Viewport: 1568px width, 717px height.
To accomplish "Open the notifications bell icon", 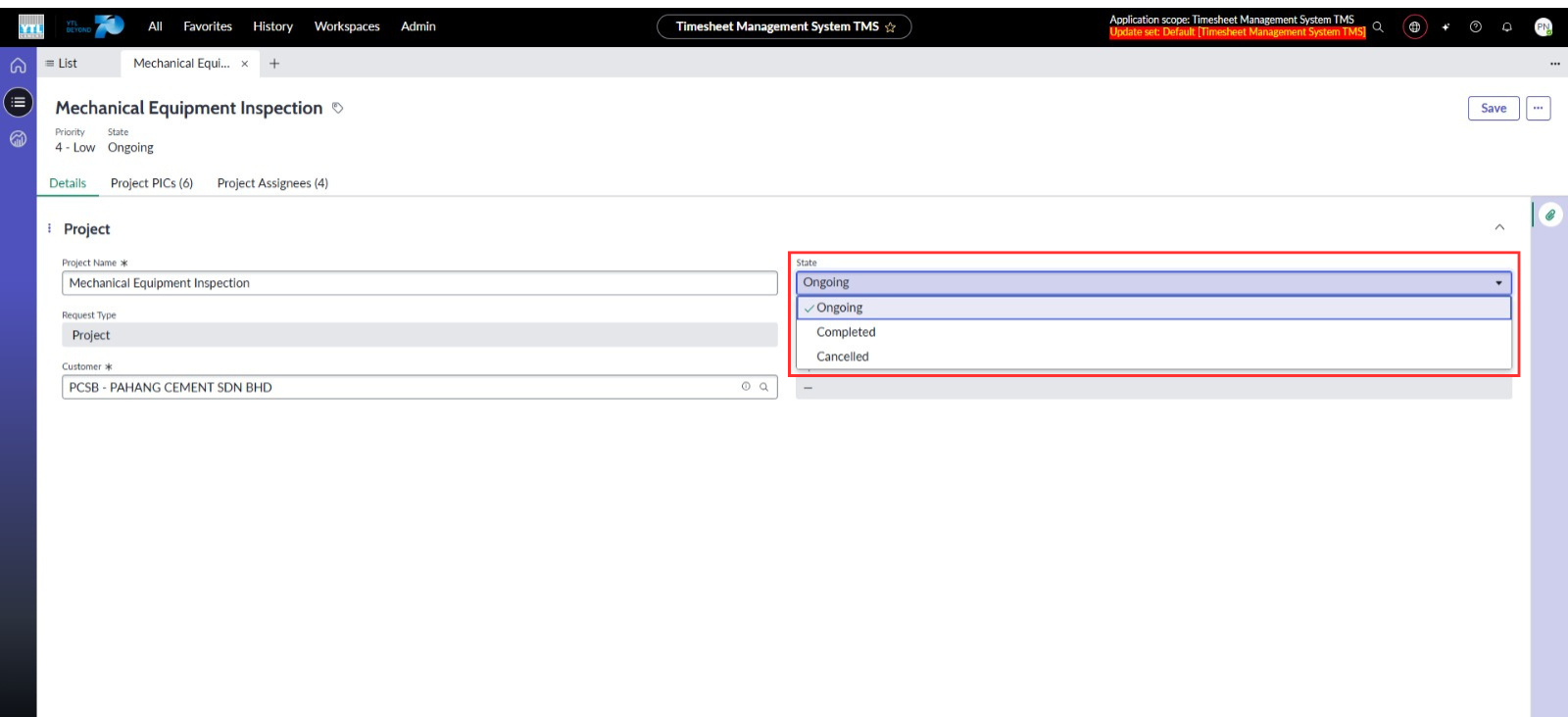I will pos(1506,27).
